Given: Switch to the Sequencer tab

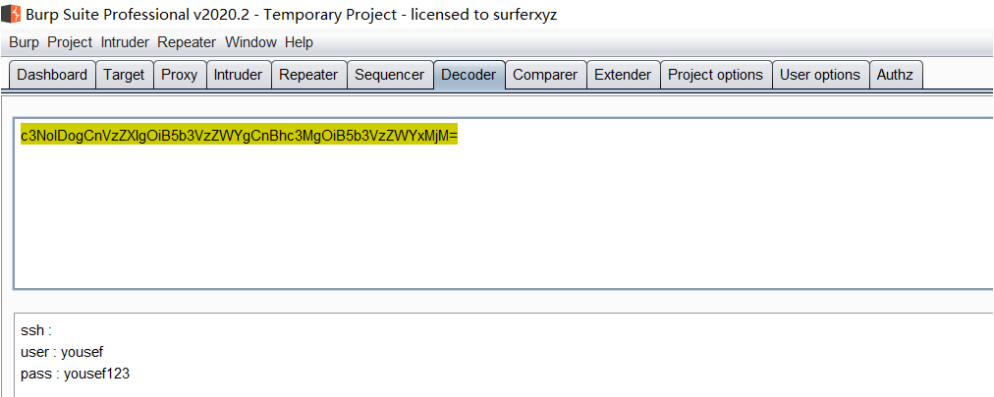Looking at the screenshot, I should point(389,75).
